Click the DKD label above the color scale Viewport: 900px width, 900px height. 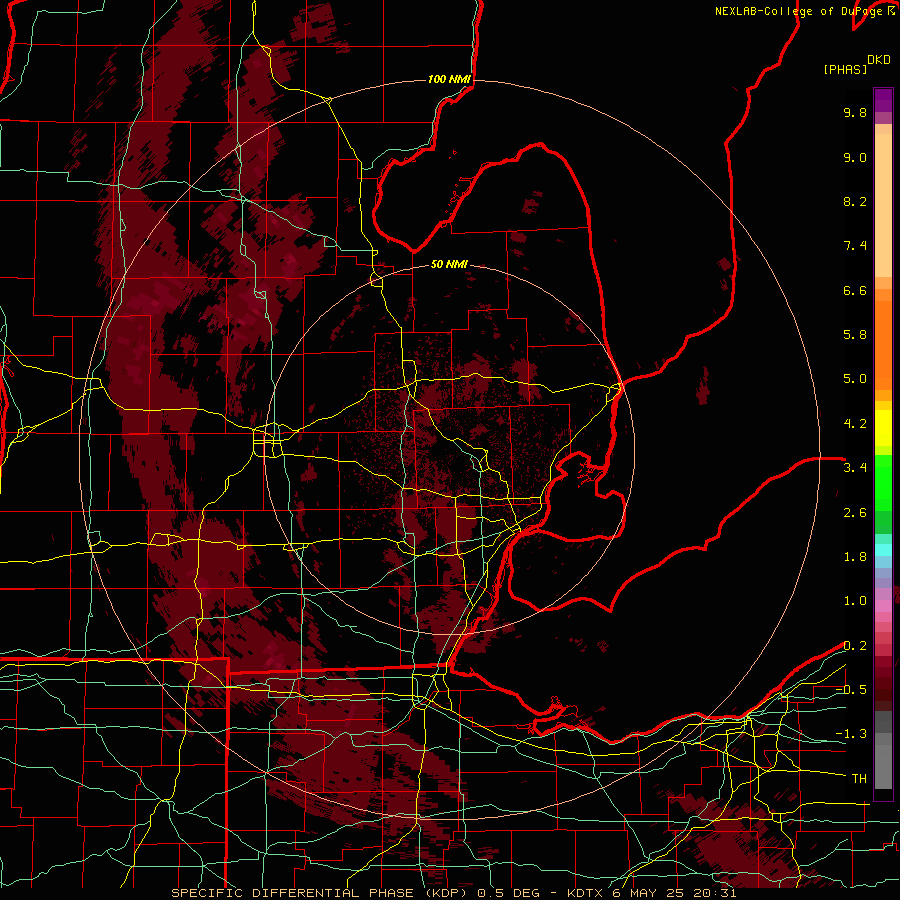(879, 60)
